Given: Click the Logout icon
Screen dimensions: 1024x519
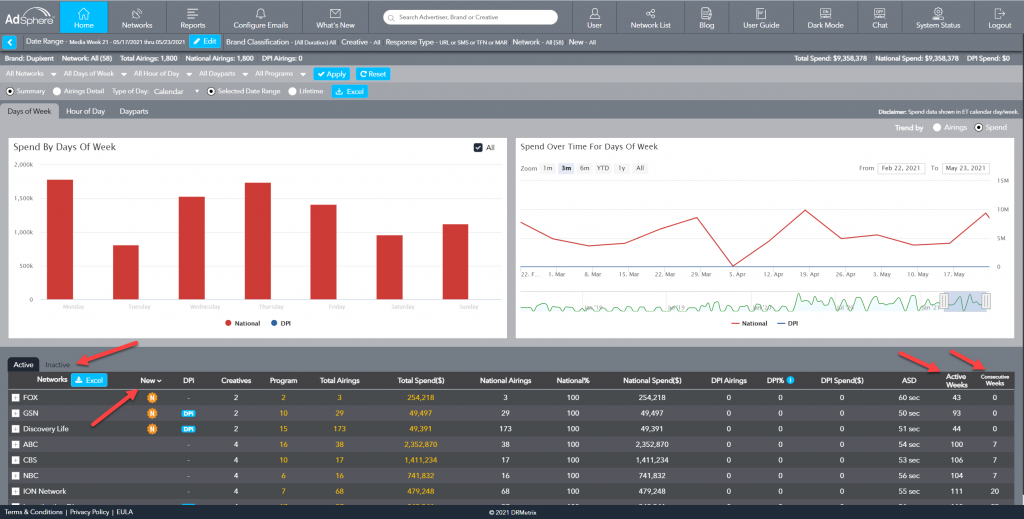Looking at the screenshot, I should coord(999,14).
